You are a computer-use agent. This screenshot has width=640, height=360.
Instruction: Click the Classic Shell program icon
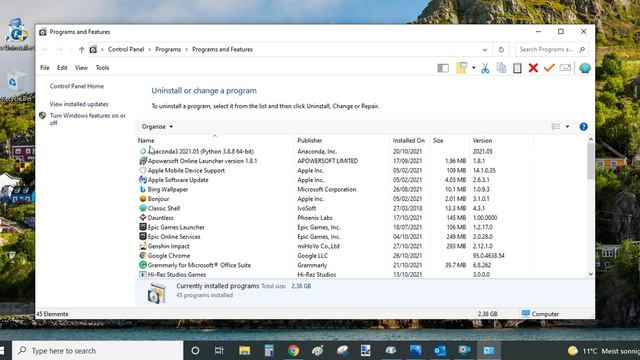click(143, 208)
